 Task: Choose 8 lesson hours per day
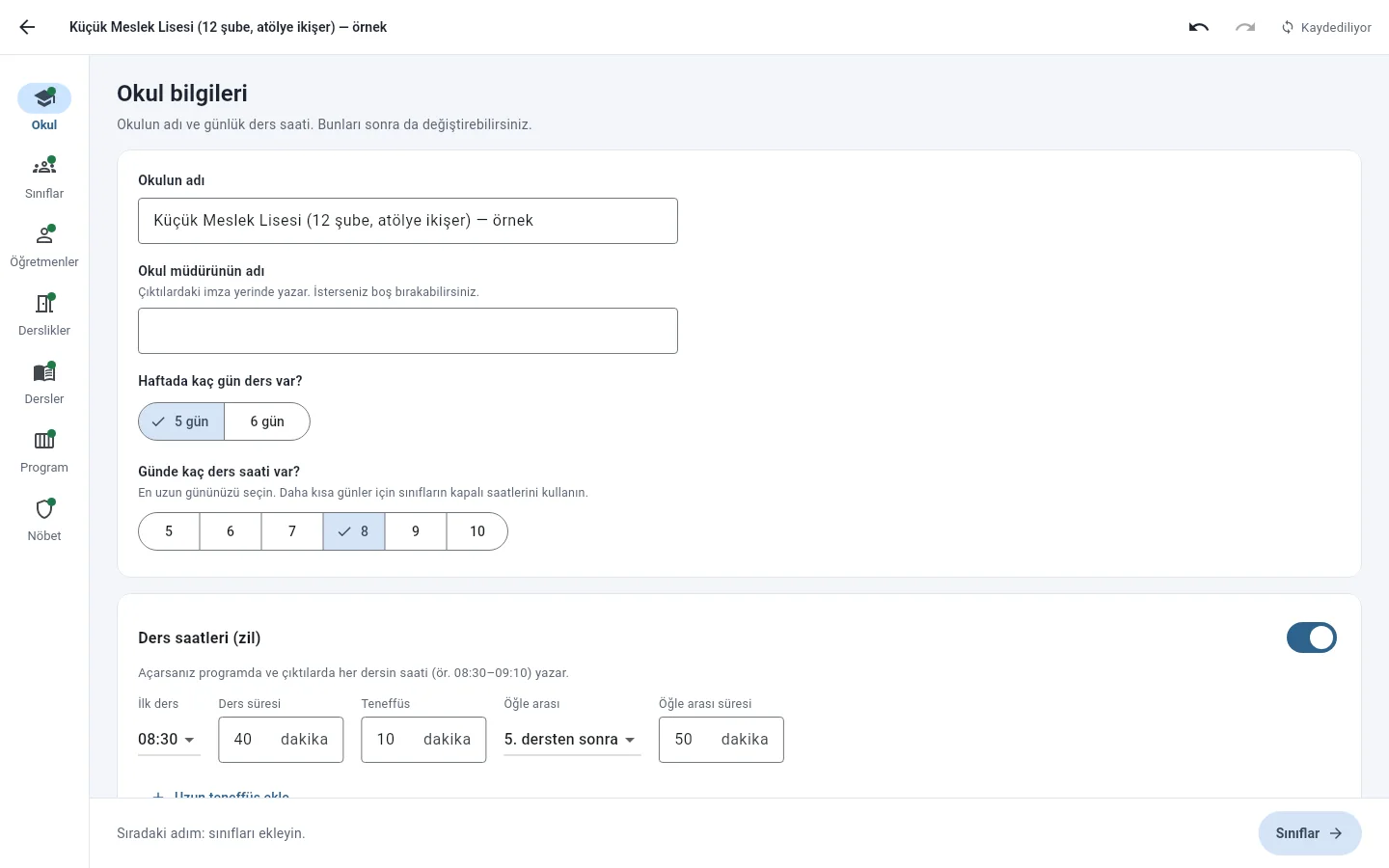[x=354, y=531]
